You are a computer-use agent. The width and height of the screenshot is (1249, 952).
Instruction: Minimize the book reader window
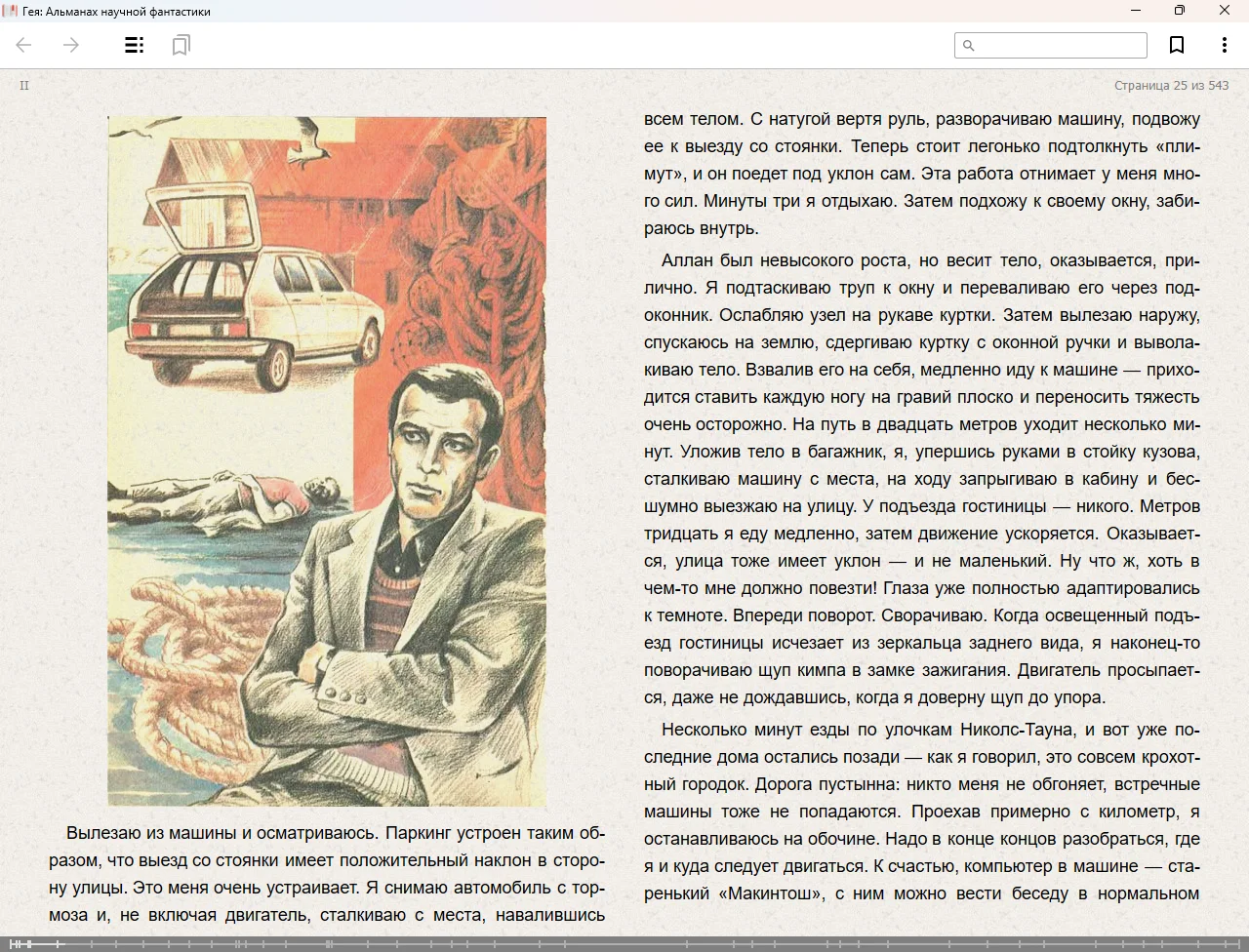[1135, 11]
